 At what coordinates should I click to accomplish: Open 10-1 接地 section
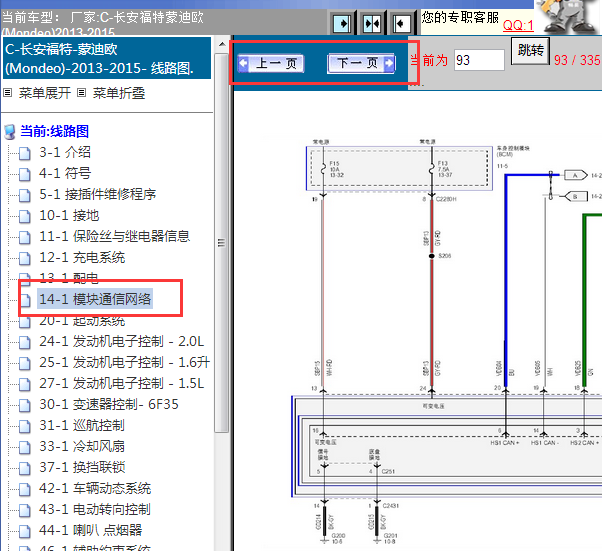(x=69, y=215)
